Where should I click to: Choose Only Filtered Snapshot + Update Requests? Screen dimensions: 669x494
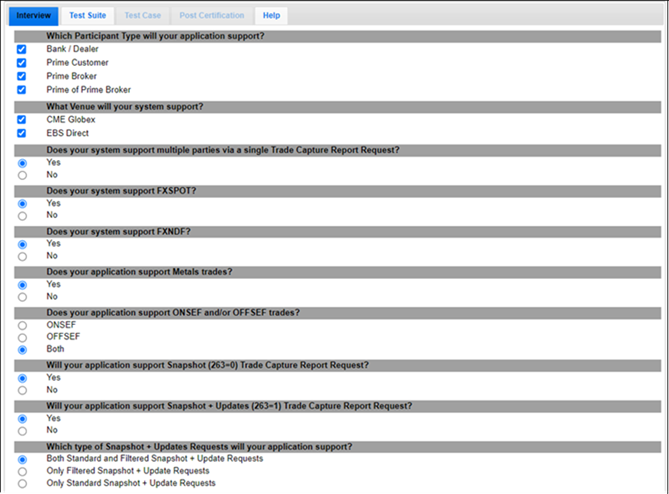pyautogui.click(x=22, y=471)
